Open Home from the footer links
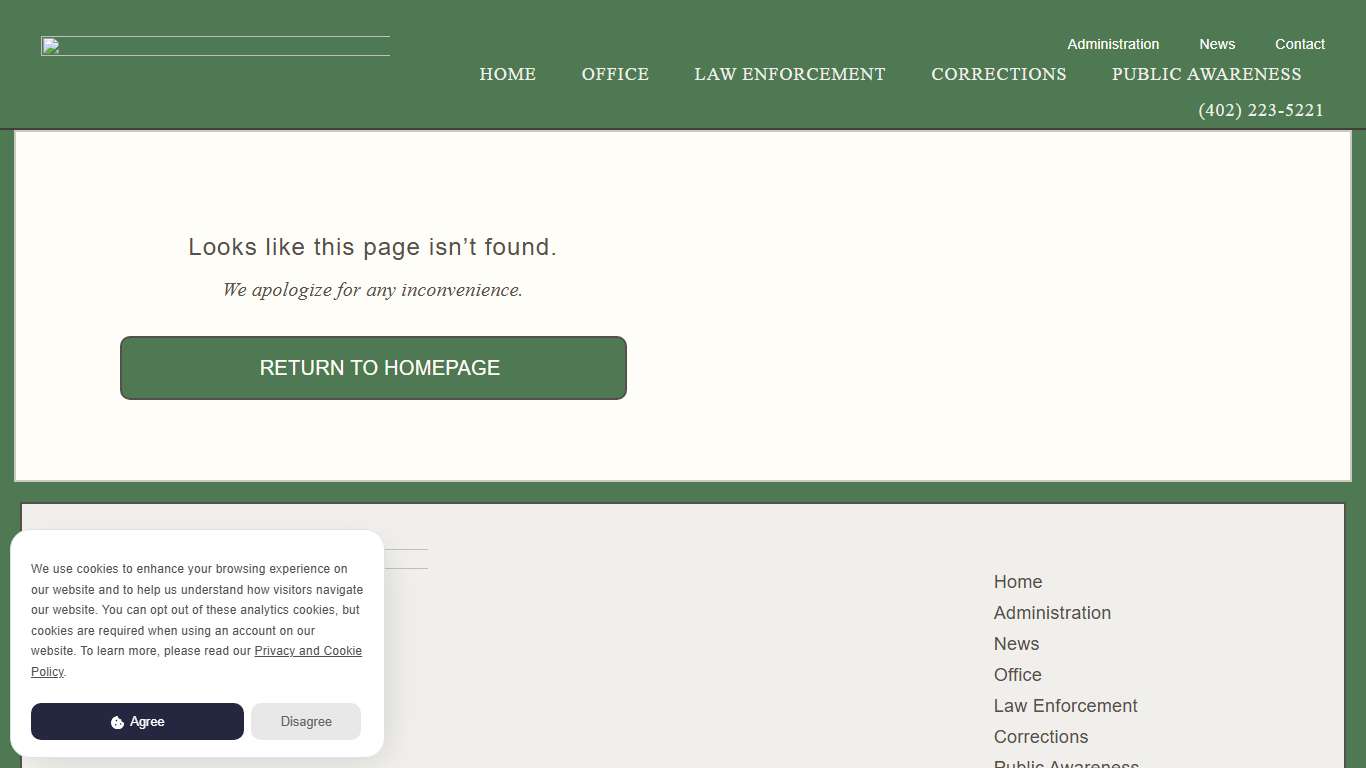 point(1017,581)
